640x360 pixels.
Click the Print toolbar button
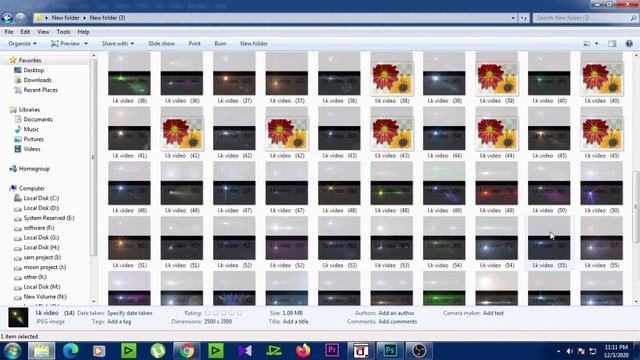194,43
